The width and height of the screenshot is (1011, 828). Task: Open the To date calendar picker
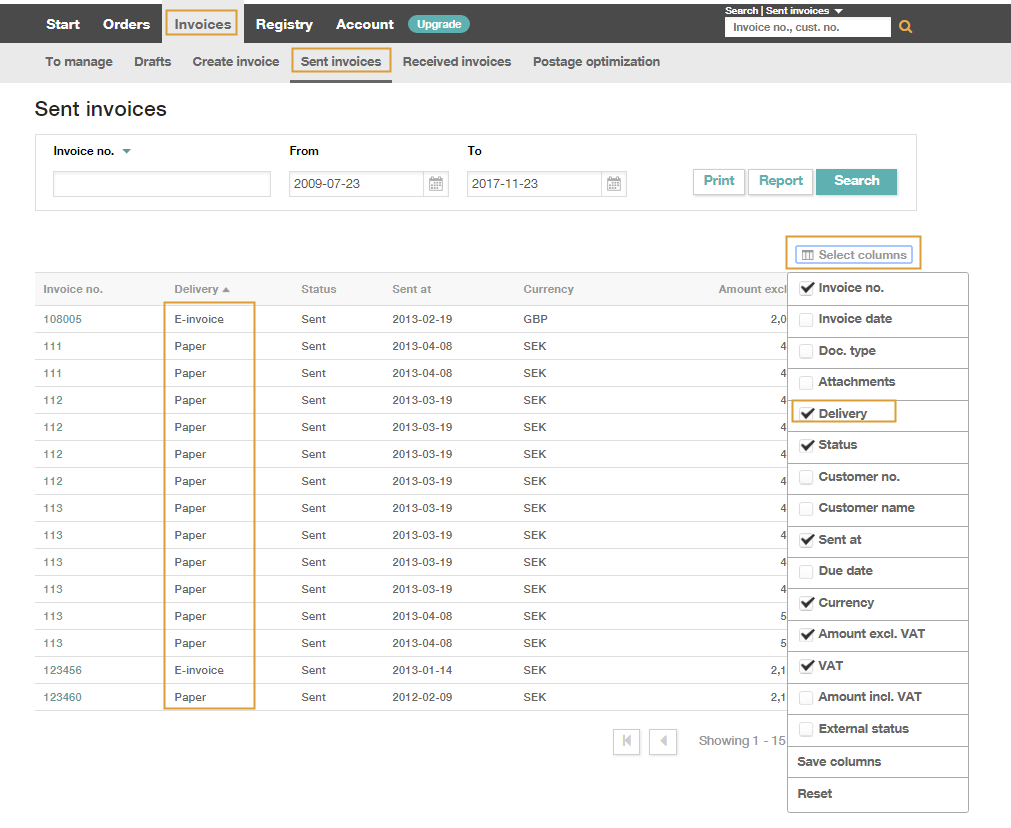[x=614, y=184]
